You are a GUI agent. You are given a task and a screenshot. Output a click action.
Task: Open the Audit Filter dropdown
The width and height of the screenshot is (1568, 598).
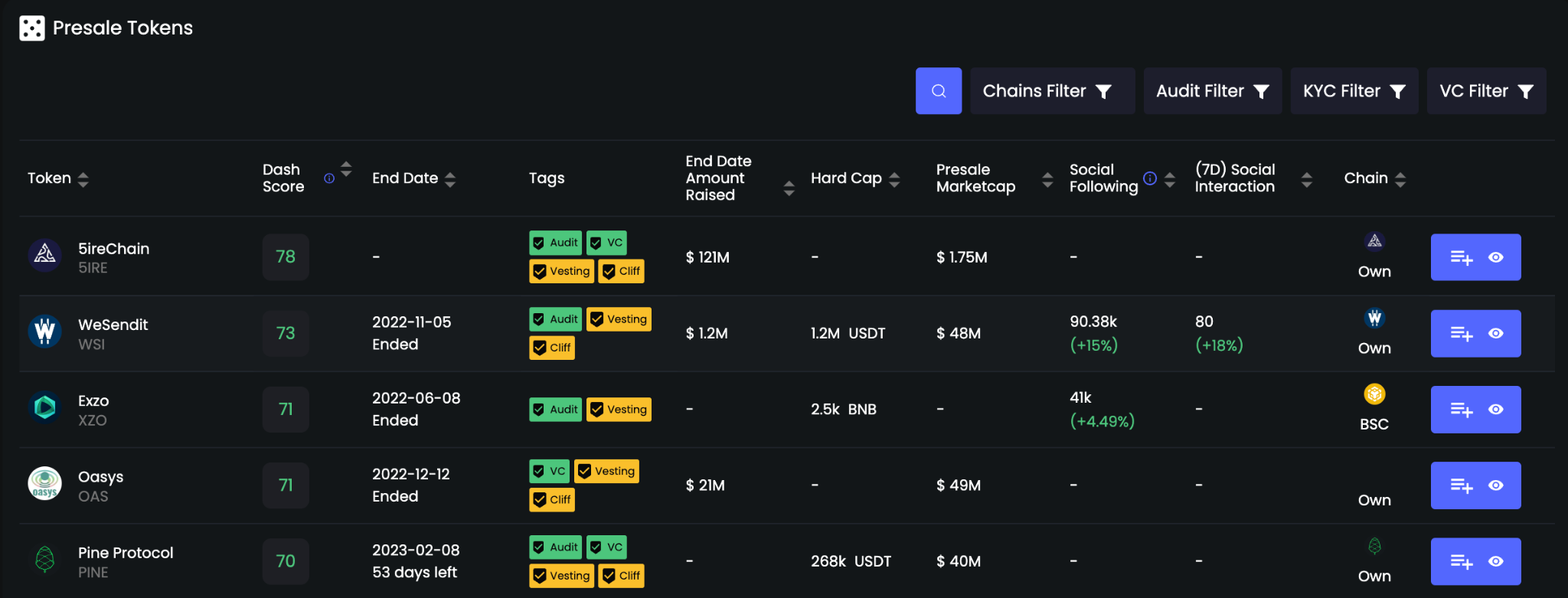[1212, 91]
